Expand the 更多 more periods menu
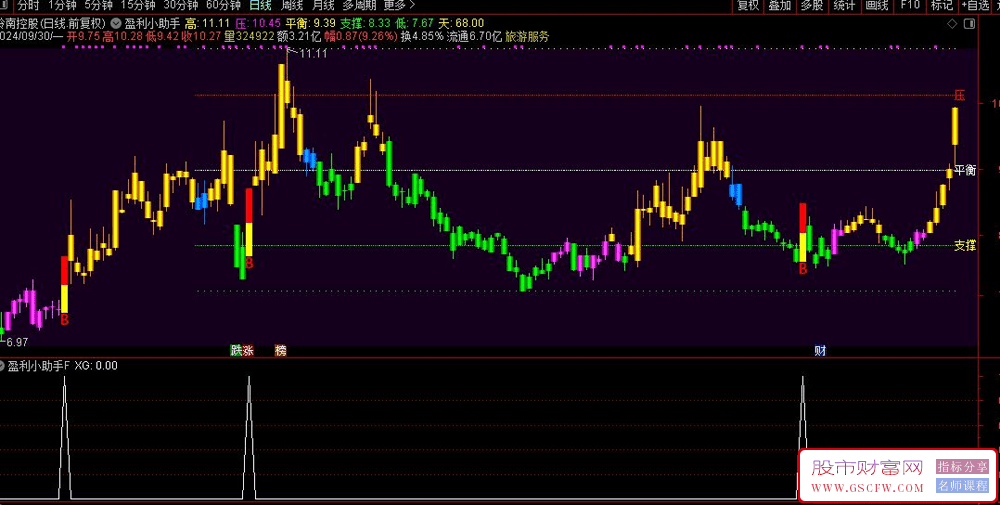 399,6
